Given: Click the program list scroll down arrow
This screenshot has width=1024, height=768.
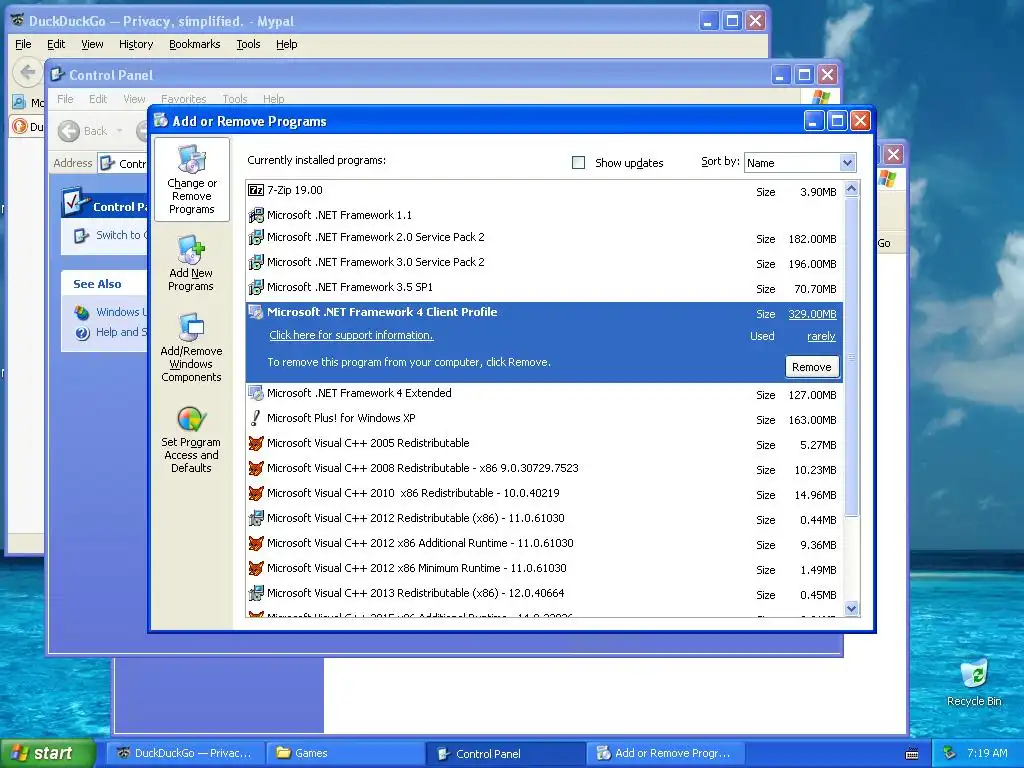Looking at the screenshot, I should point(851,609).
